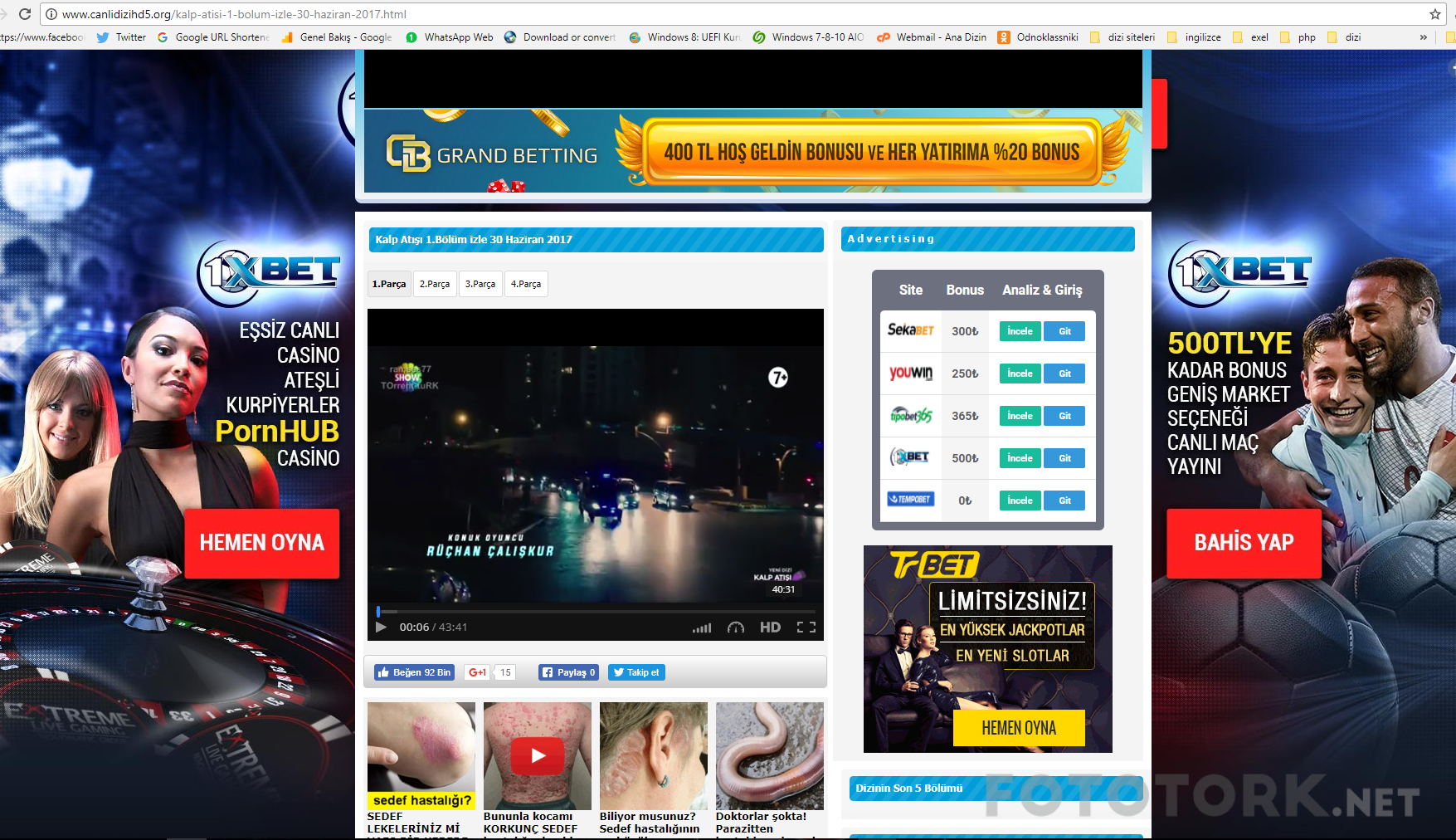Image resolution: width=1456 pixels, height=840 pixels.
Task: Play the Bununla kocamı video thumbnail
Action: (x=538, y=755)
